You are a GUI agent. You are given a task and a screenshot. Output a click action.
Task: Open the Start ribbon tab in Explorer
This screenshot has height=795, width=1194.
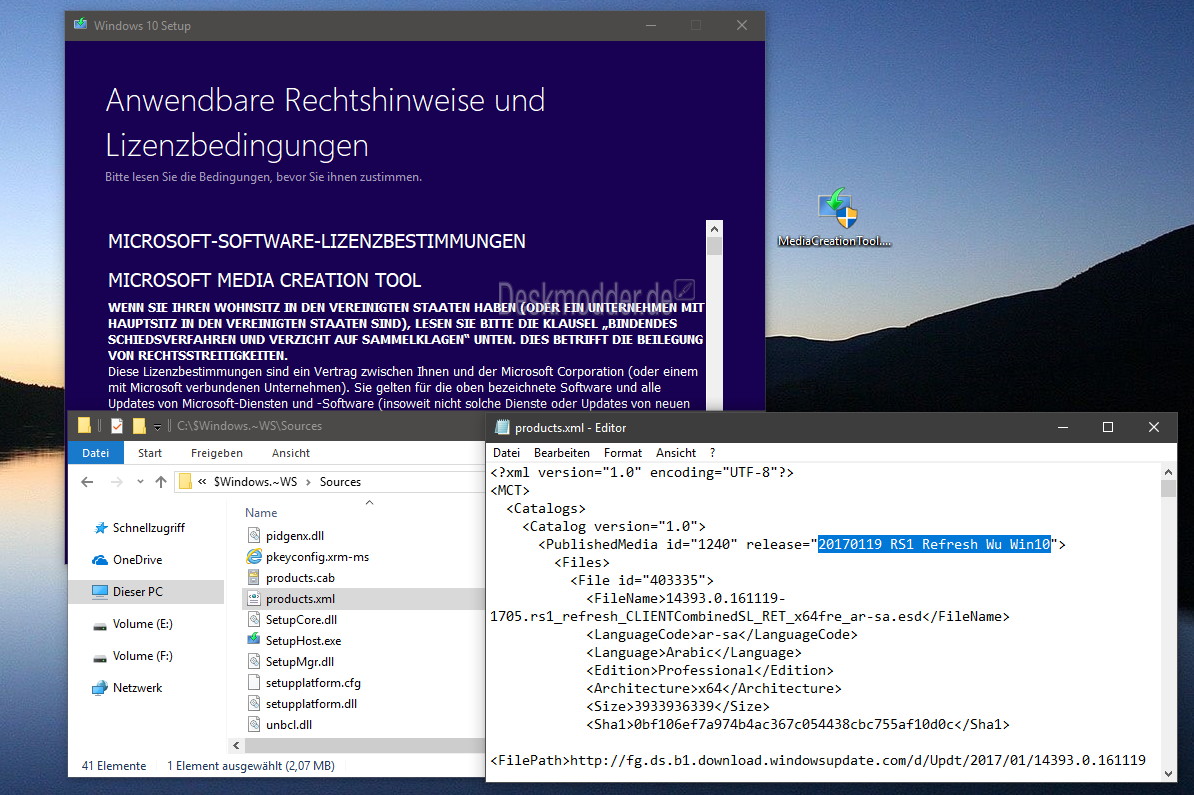pos(150,453)
